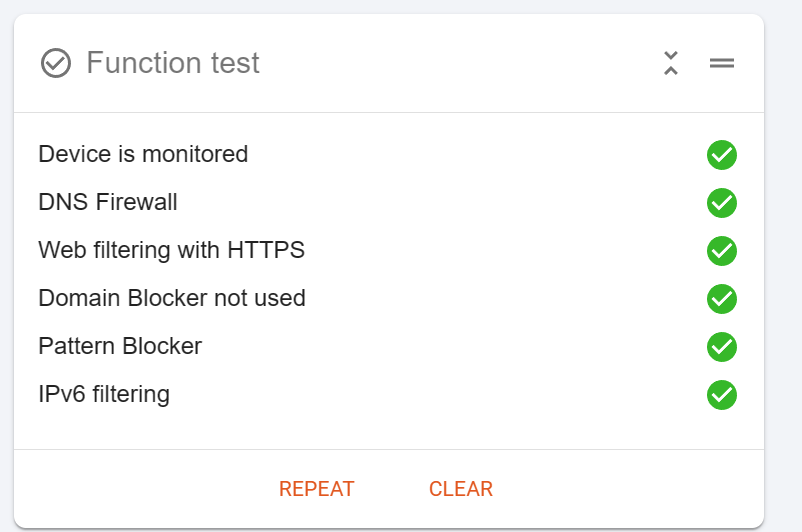Select the Device is monitored row label
Image resolution: width=802 pixels, height=532 pixels.
[x=143, y=154]
